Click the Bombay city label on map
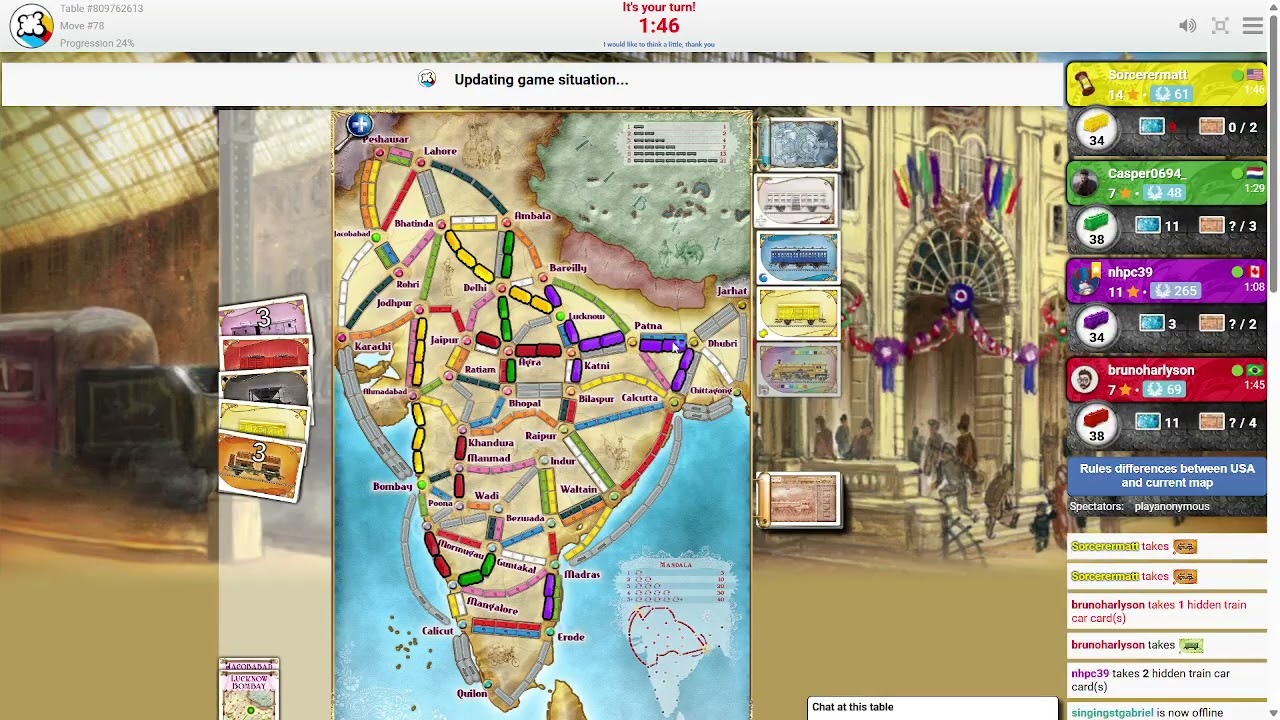The image size is (1280, 720). coord(392,487)
